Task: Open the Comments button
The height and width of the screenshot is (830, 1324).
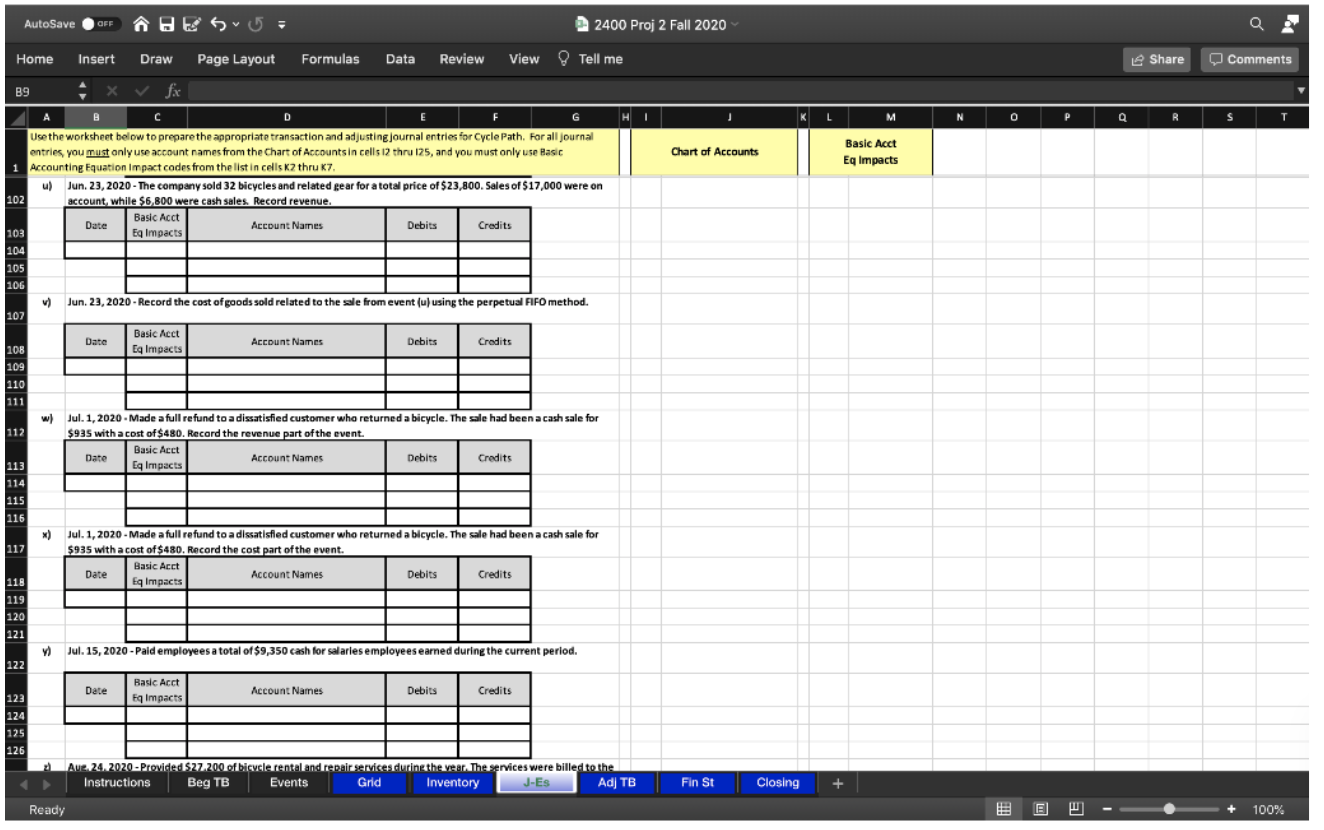Action: 1251,59
